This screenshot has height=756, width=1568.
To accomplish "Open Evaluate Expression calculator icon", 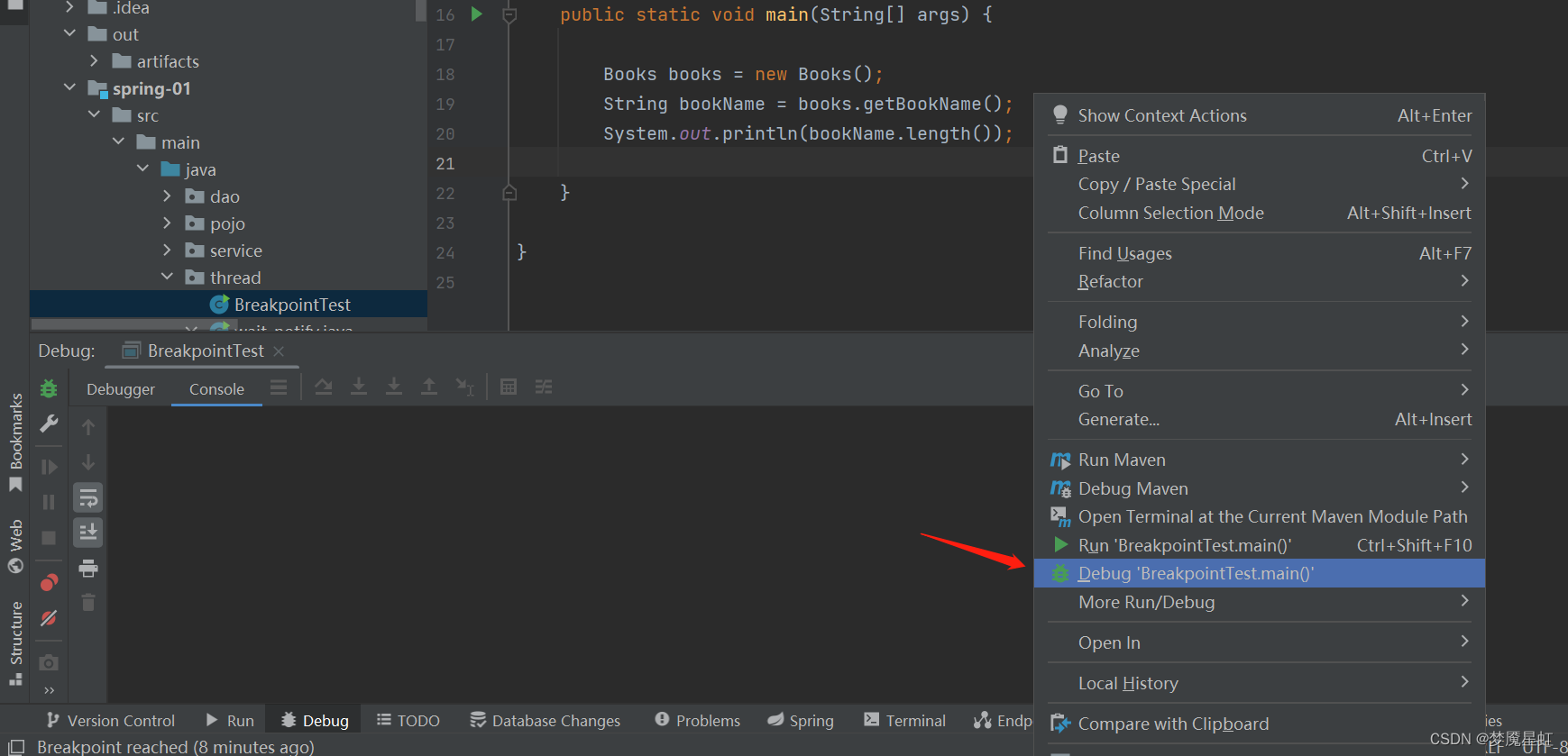I will [509, 387].
